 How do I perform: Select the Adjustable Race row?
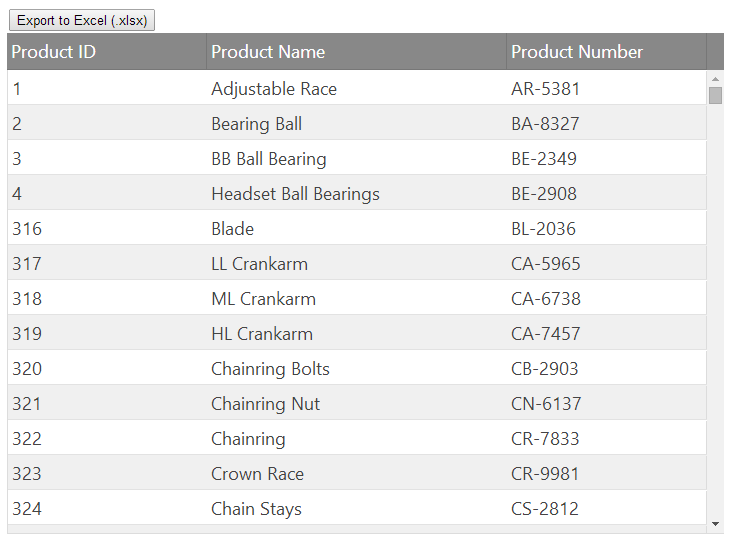pyautogui.click(x=274, y=89)
